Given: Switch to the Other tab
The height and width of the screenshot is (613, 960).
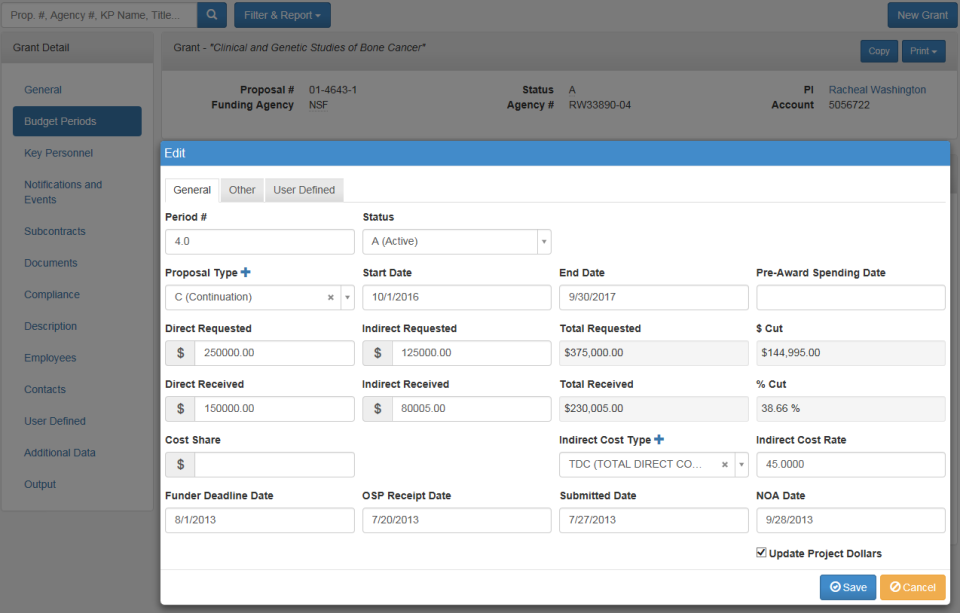Looking at the screenshot, I should click(x=241, y=189).
